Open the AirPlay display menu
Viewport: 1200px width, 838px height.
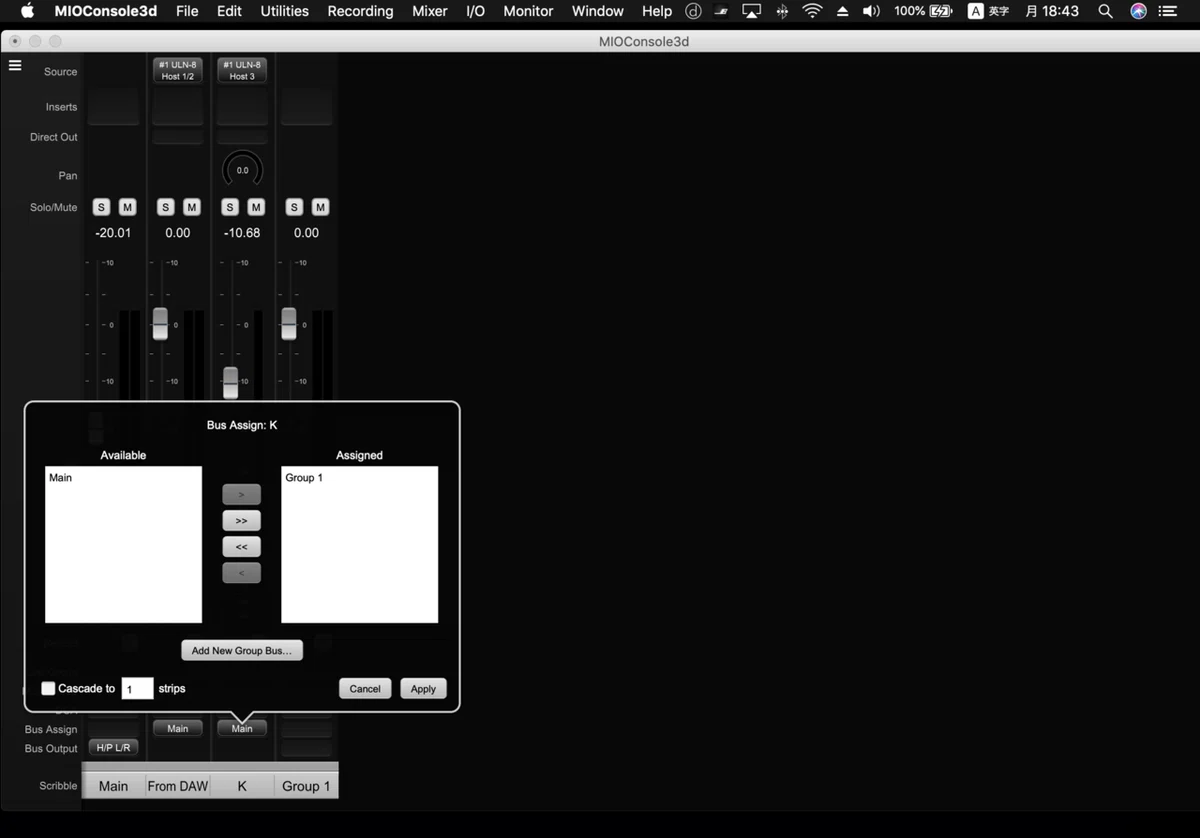coord(751,11)
